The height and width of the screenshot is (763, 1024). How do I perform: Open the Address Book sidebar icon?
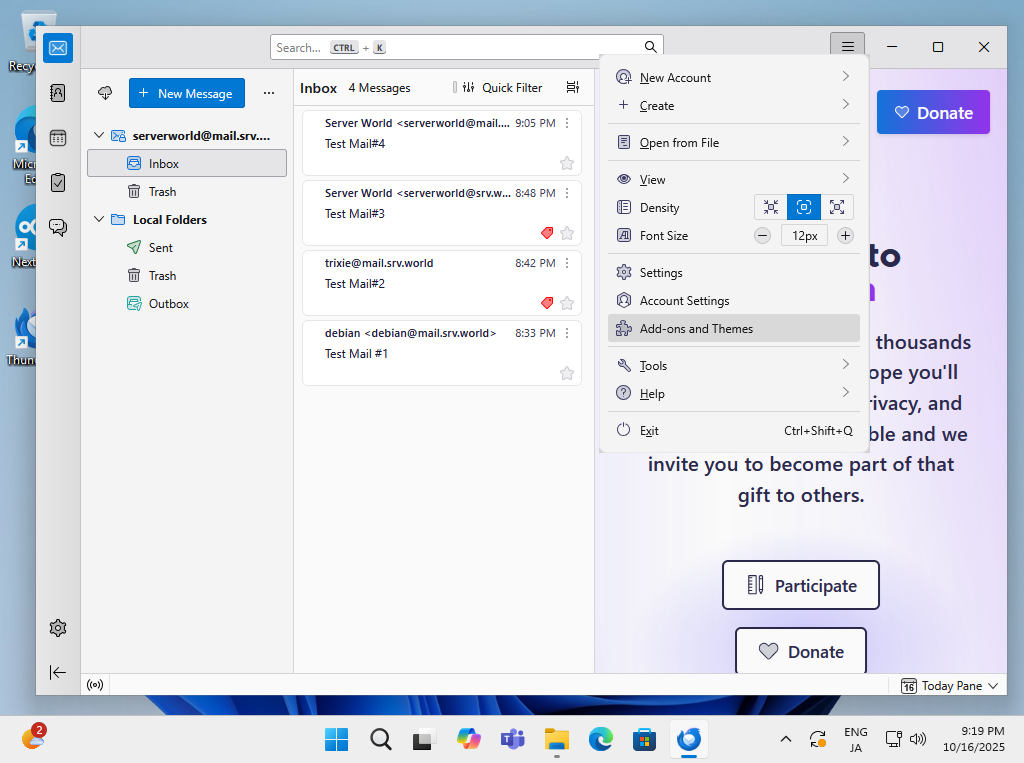[58, 93]
